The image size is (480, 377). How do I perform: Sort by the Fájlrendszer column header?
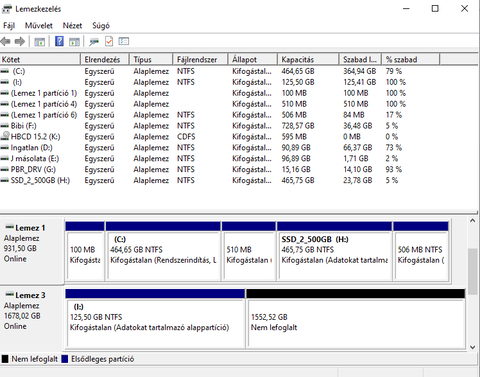pos(200,60)
